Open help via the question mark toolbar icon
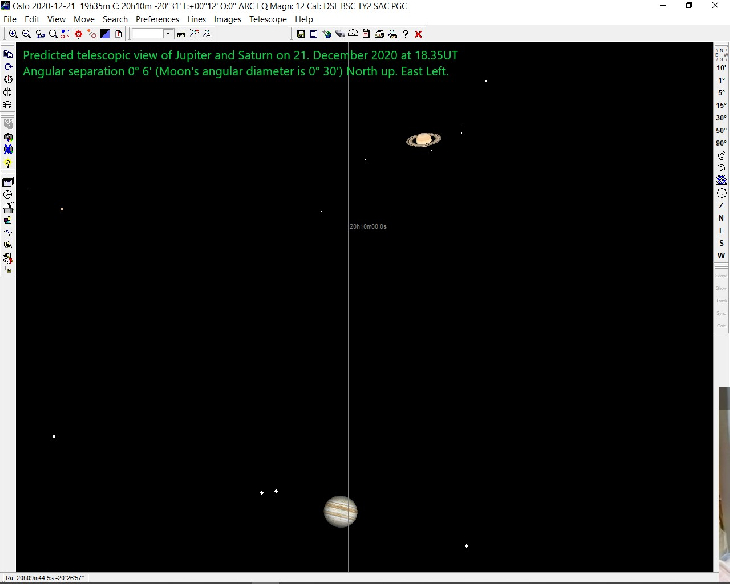730x584 pixels. pos(405,33)
